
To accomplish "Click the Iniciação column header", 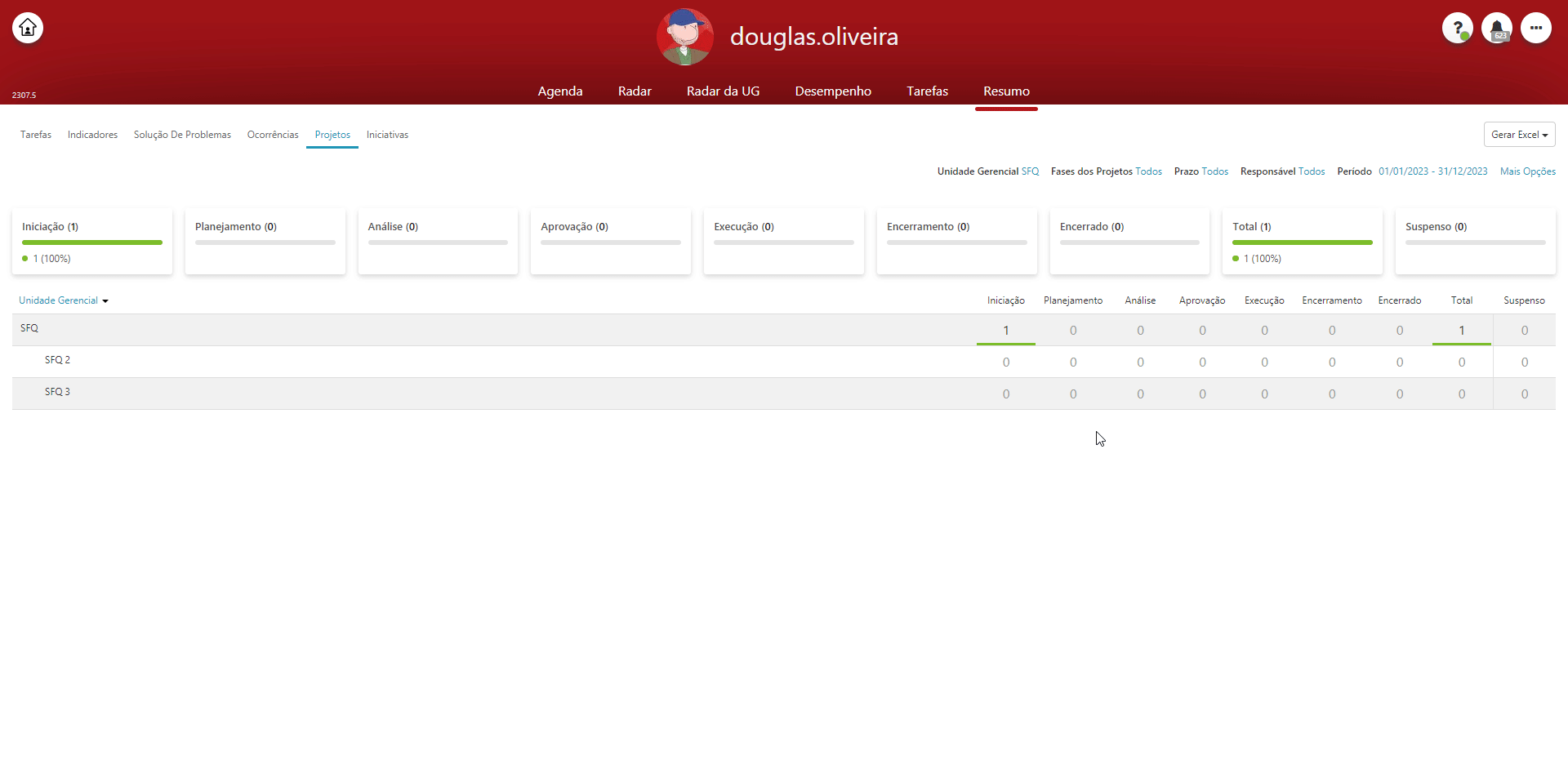I will [1006, 300].
